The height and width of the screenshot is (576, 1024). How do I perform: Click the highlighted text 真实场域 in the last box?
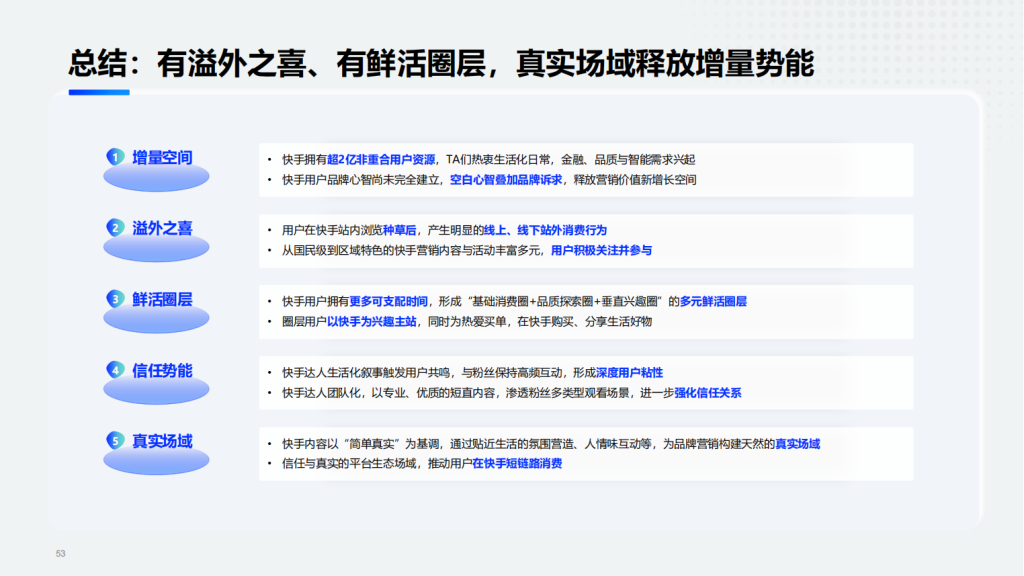tap(797, 443)
